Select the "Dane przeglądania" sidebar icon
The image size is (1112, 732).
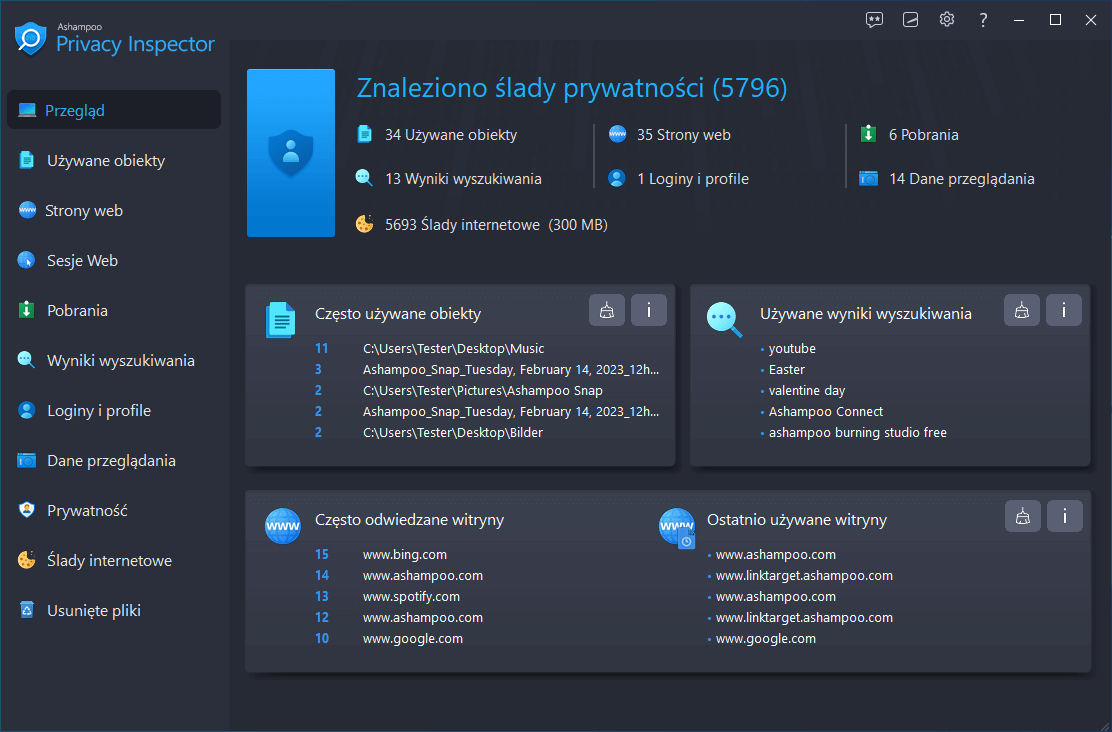point(26,460)
